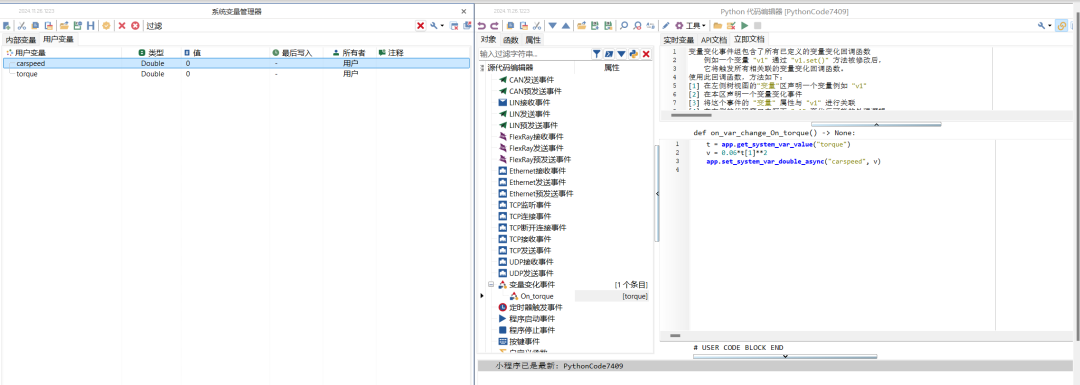Copy code in Python editor toolbar

coord(510,25)
